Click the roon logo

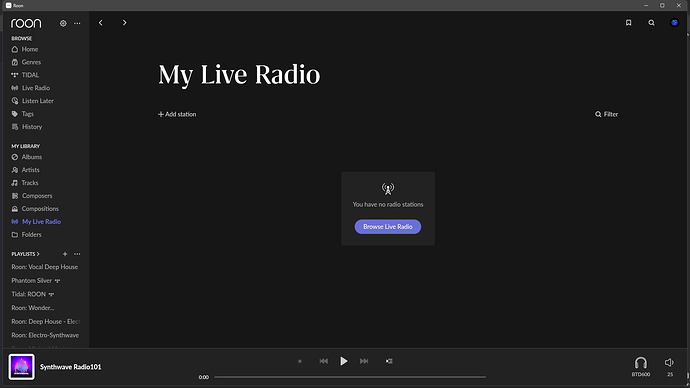pyautogui.click(x=26, y=23)
